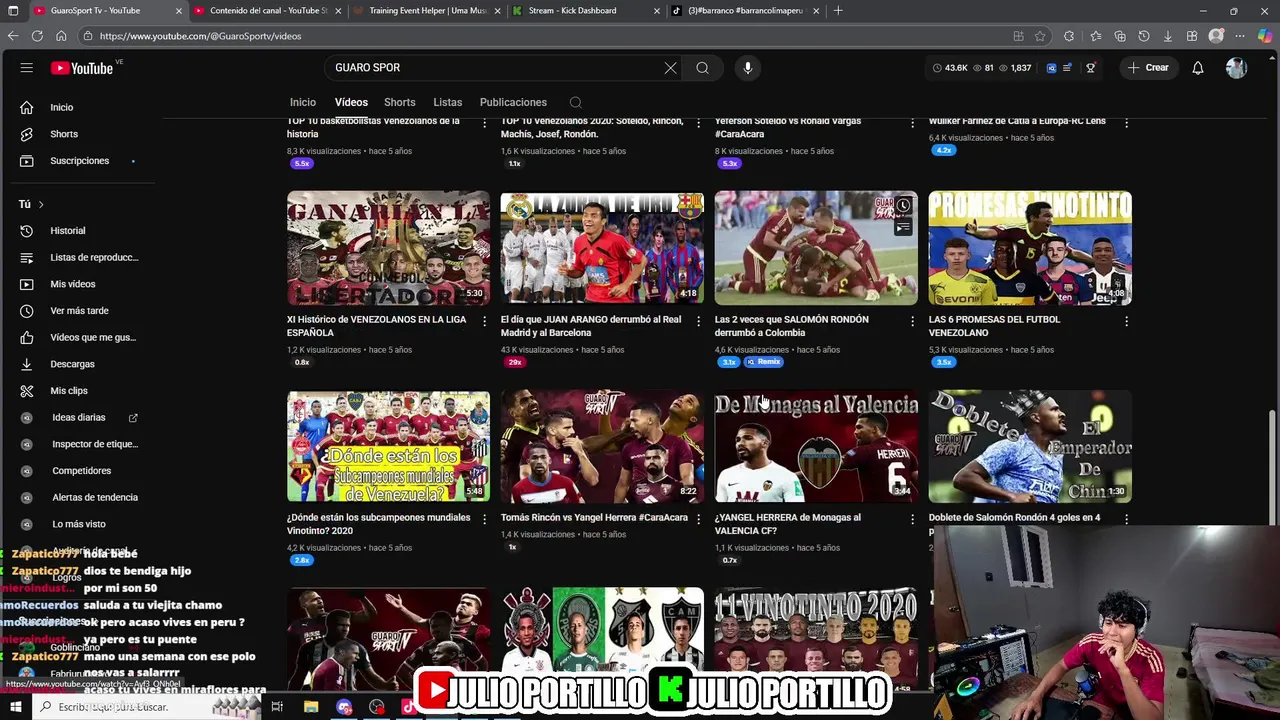Open the YouTube account avatar menu
Image resolution: width=1280 pixels, height=720 pixels.
tap(1236, 68)
